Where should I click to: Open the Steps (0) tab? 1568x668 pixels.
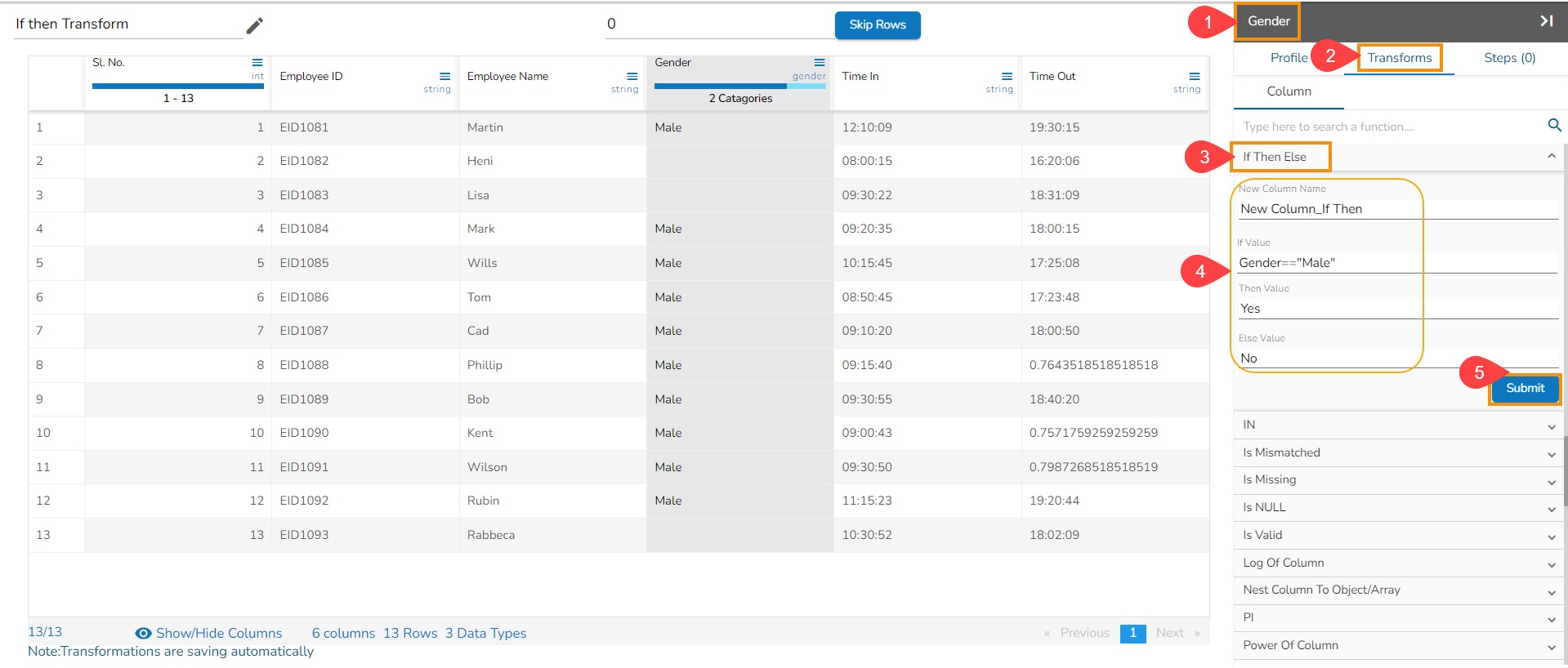(x=1509, y=58)
